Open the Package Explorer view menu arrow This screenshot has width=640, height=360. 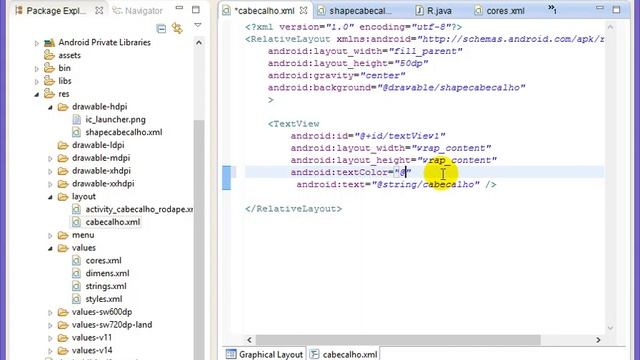tap(198, 25)
